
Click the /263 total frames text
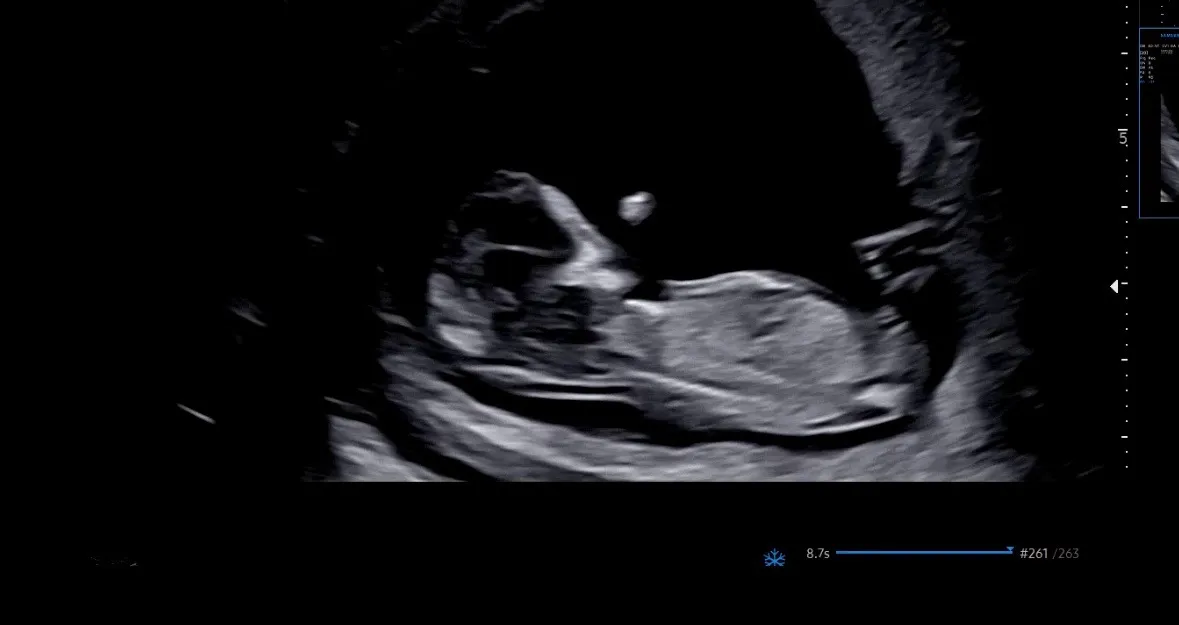(x=1066, y=554)
